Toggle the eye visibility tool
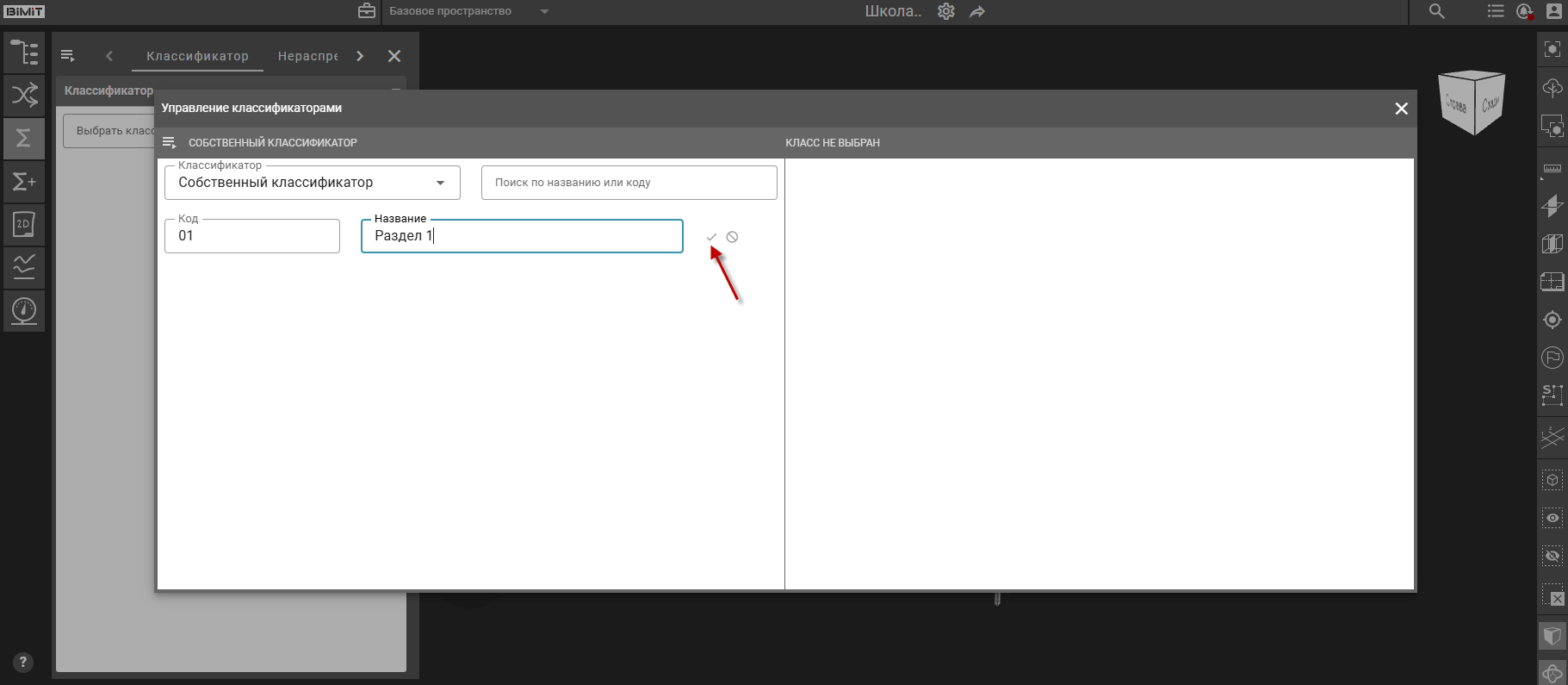The image size is (1568, 685). [1552, 518]
